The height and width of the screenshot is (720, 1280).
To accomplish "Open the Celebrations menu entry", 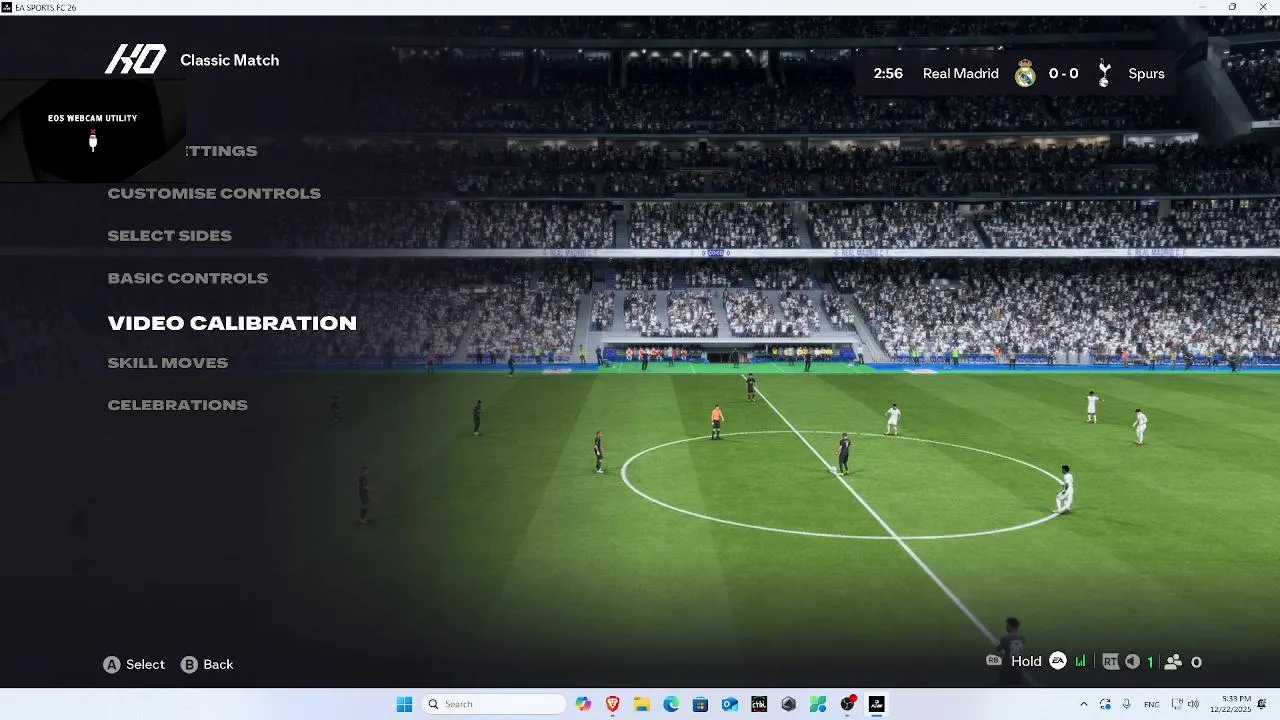I will [x=177, y=405].
